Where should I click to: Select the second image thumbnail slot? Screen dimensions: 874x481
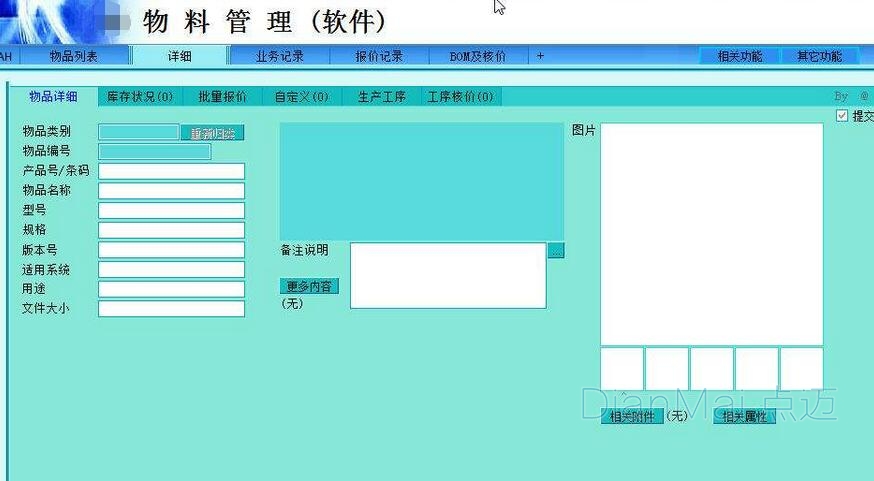click(x=667, y=369)
